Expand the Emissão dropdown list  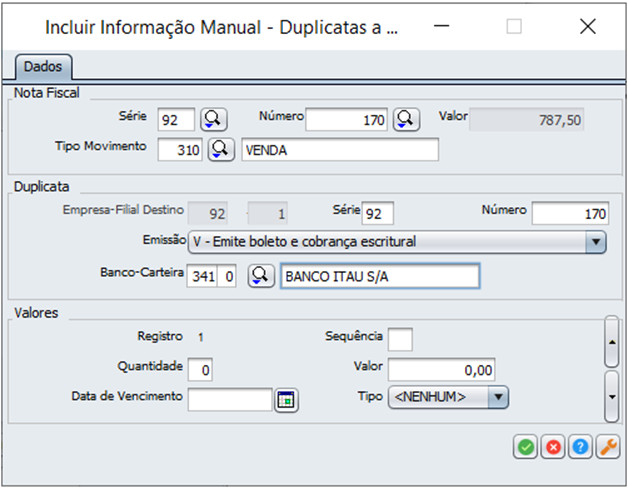coord(596,241)
